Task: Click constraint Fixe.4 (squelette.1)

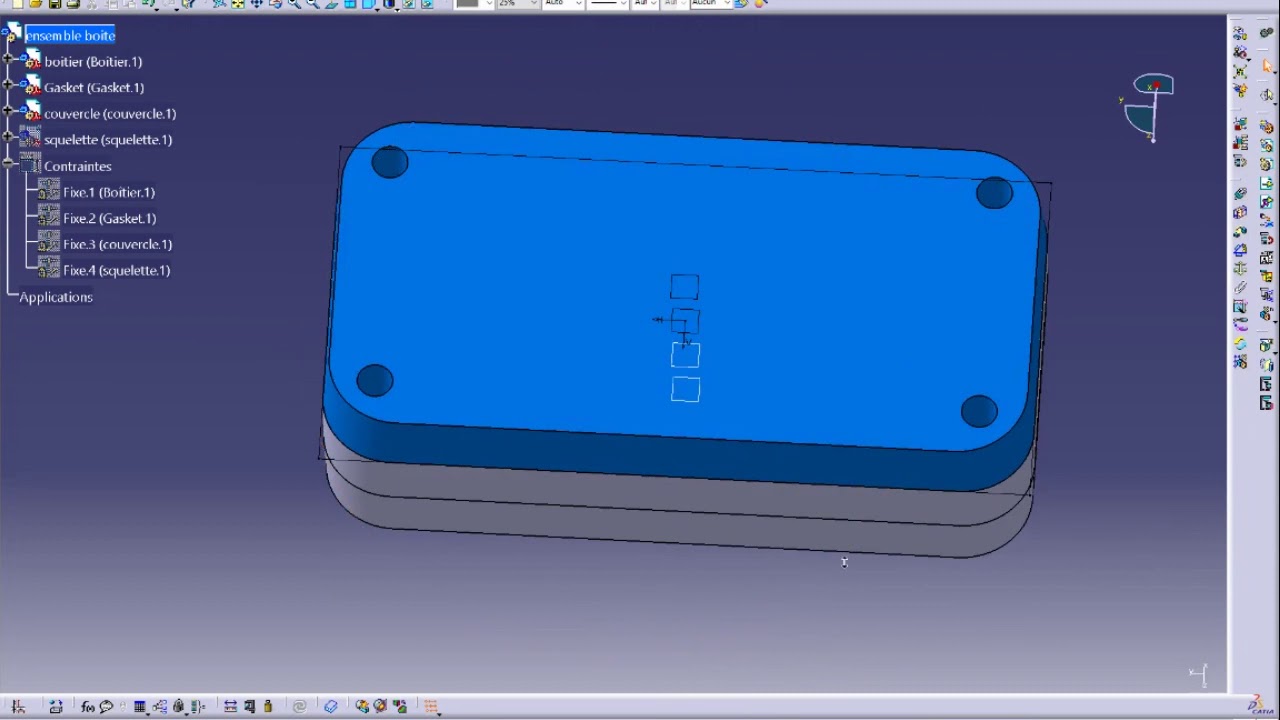Action: [117, 270]
